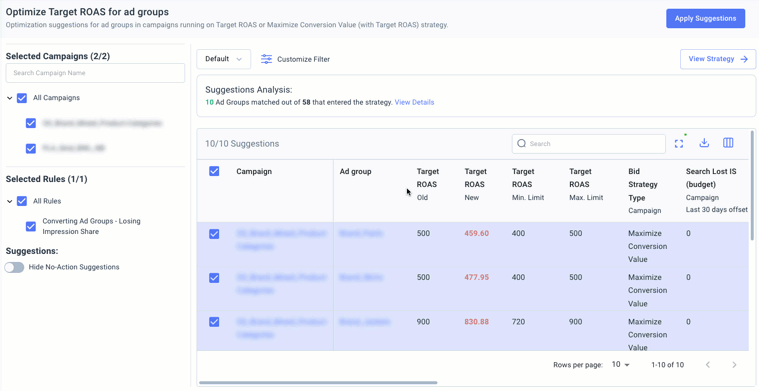The height and width of the screenshot is (391, 759).
Task: Toggle Hide No-Action Suggestions switch
Action: pyautogui.click(x=14, y=267)
